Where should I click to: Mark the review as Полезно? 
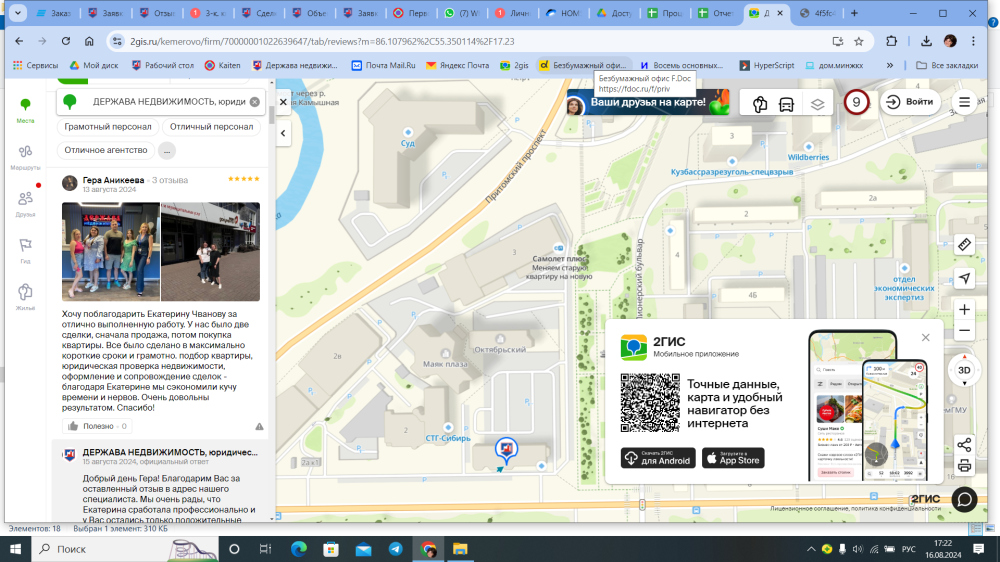[x=98, y=426]
